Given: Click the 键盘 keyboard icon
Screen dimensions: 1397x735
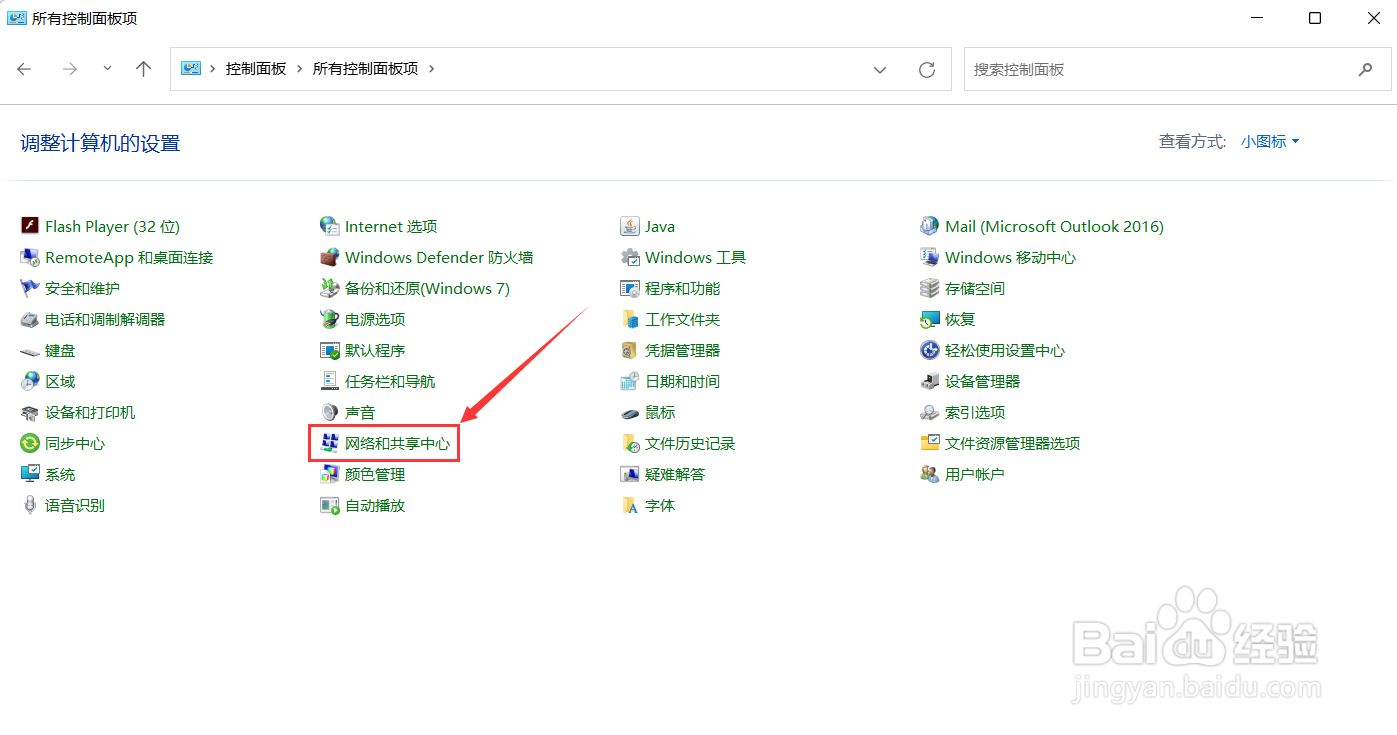Looking at the screenshot, I should 30,351.
